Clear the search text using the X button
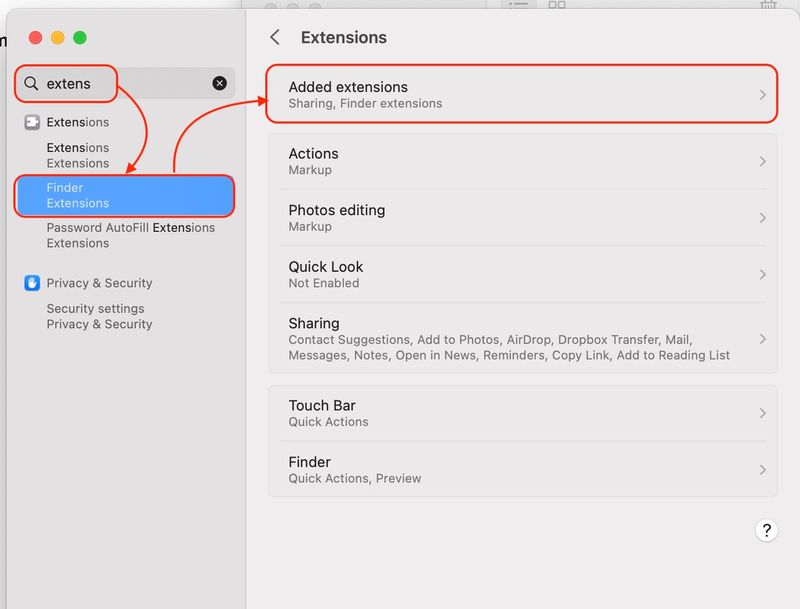The image size is (800, 609). point(219,83)
